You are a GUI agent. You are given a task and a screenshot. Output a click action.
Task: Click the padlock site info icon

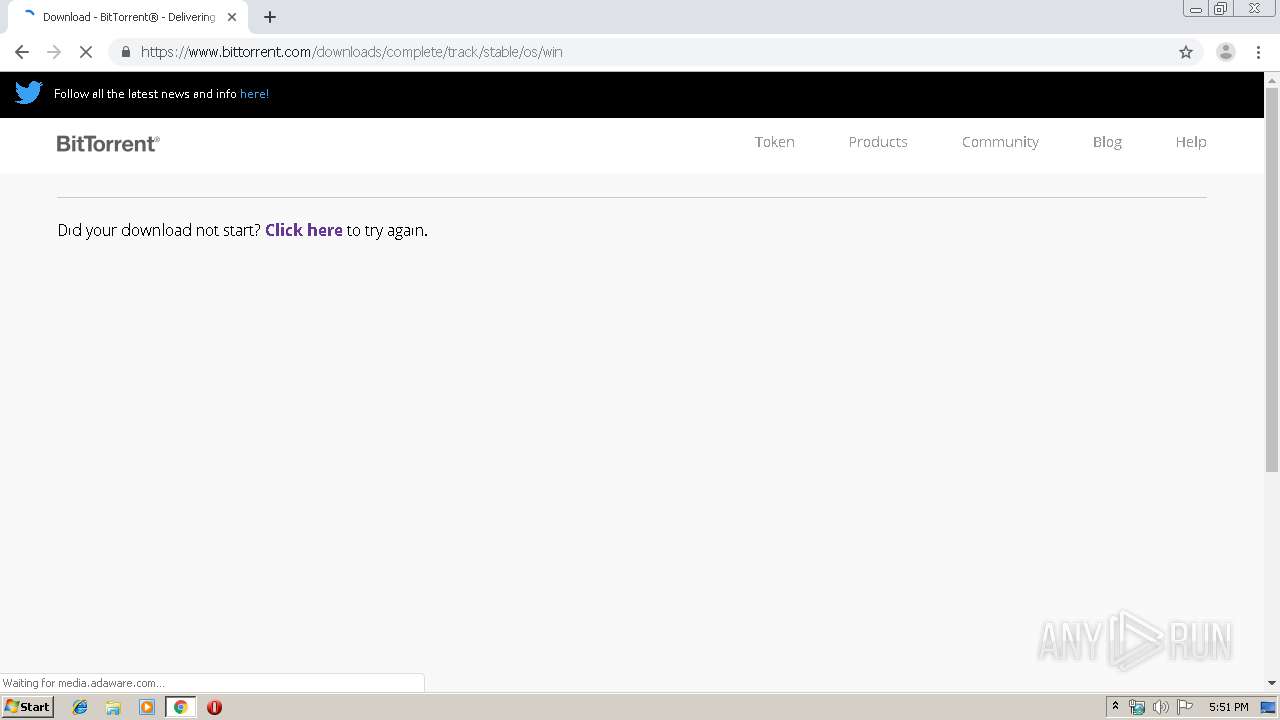(125, 52)
